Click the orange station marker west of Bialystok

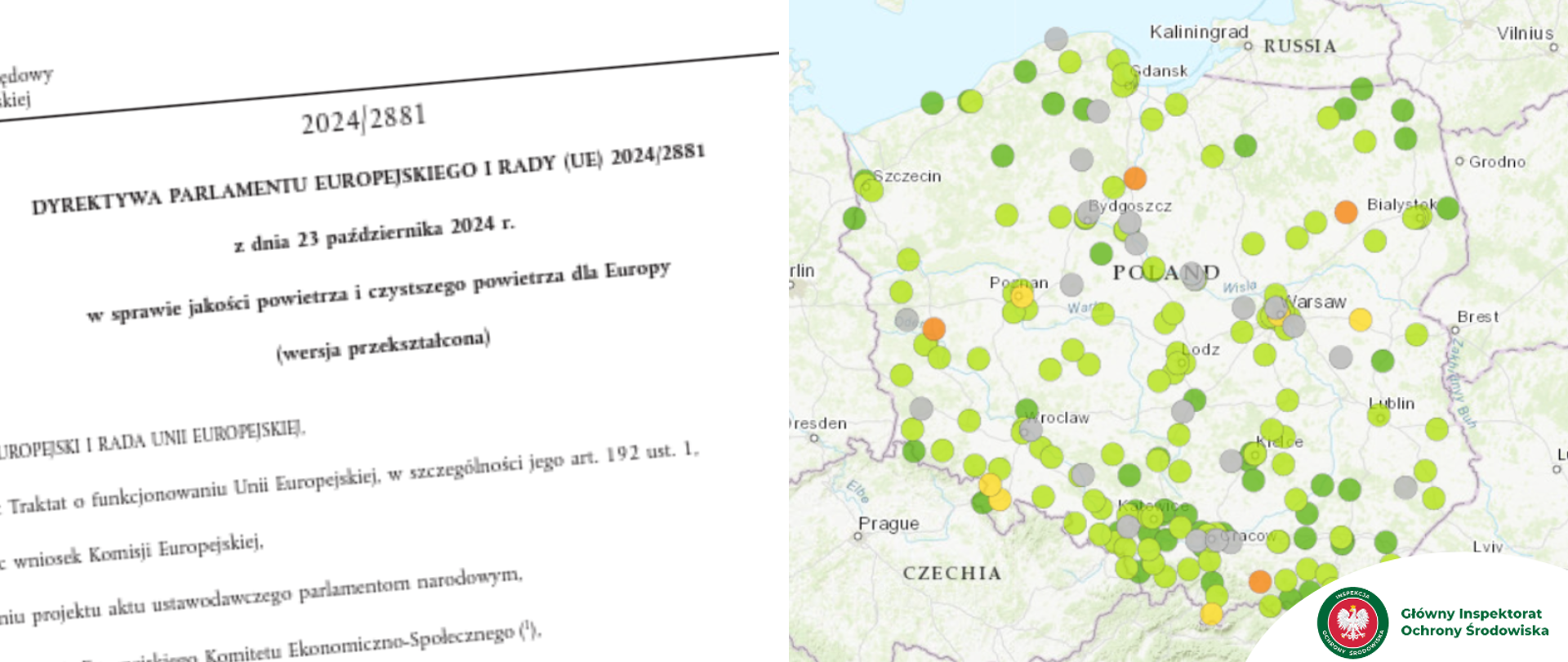[x=1345, y=212]
